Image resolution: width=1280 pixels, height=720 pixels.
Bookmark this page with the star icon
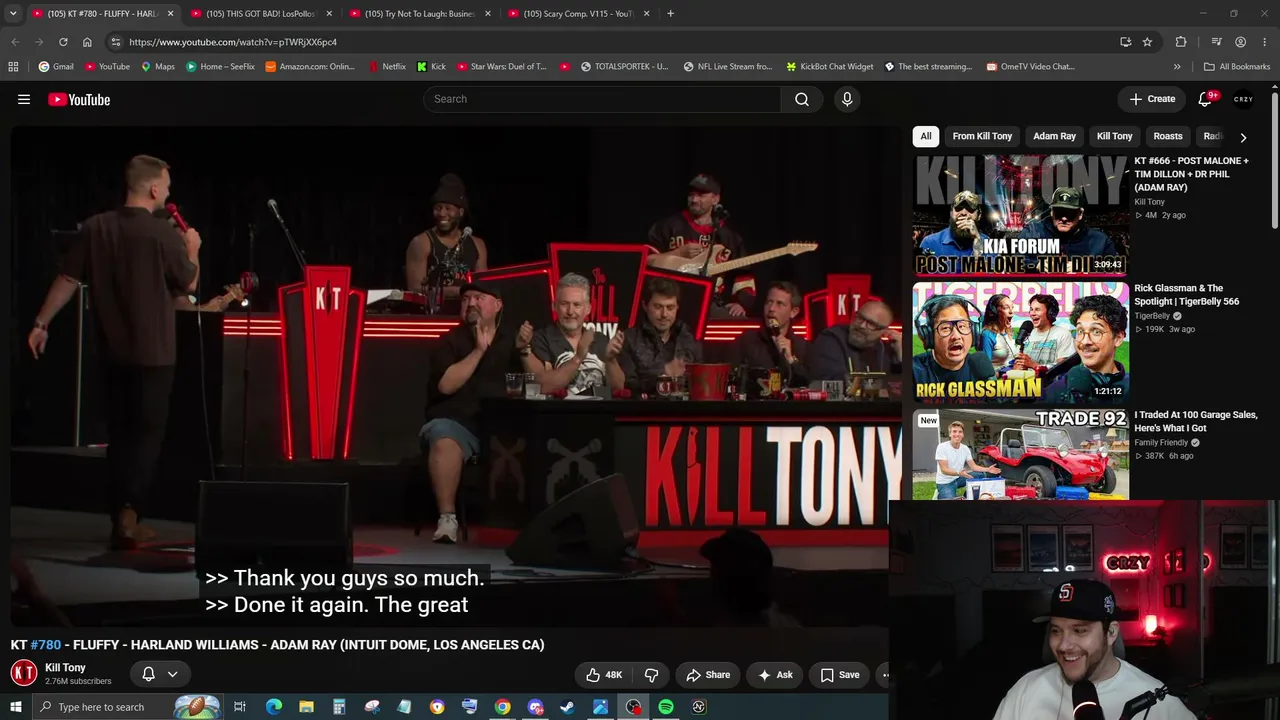pos(1147,42)
